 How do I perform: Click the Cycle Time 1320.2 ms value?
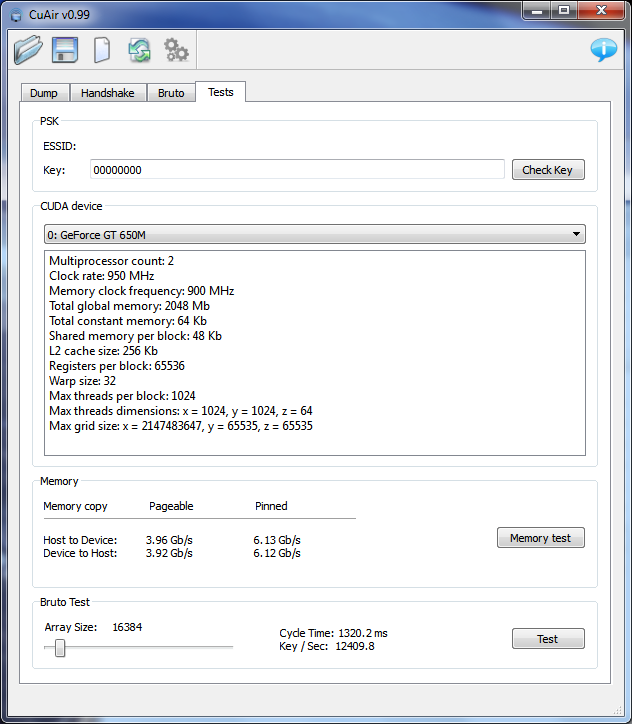coord(363,633)
